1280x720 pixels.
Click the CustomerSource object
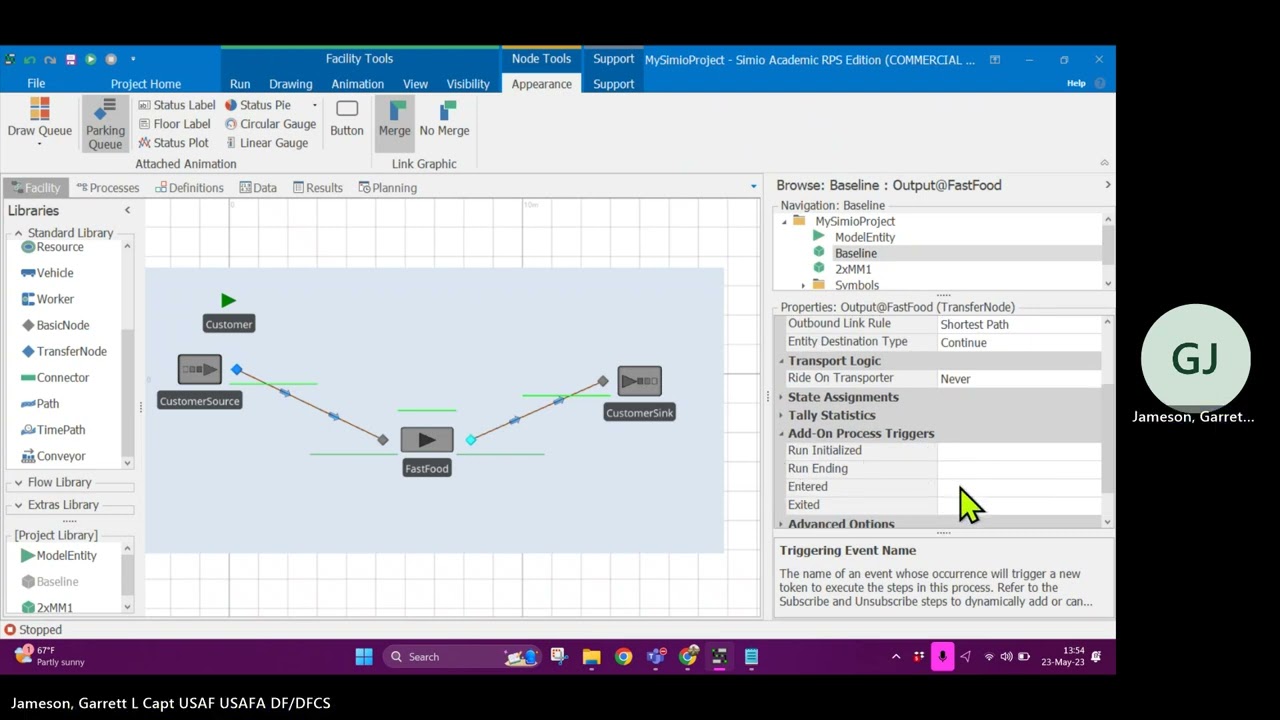[x=199, y=370]
